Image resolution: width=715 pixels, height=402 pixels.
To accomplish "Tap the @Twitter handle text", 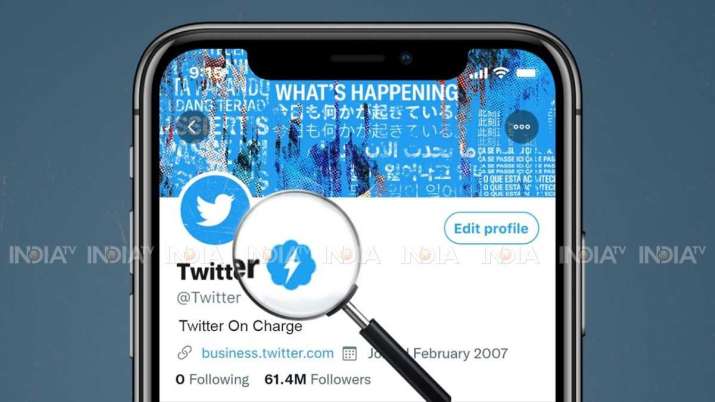I will [x=209, y=298].
